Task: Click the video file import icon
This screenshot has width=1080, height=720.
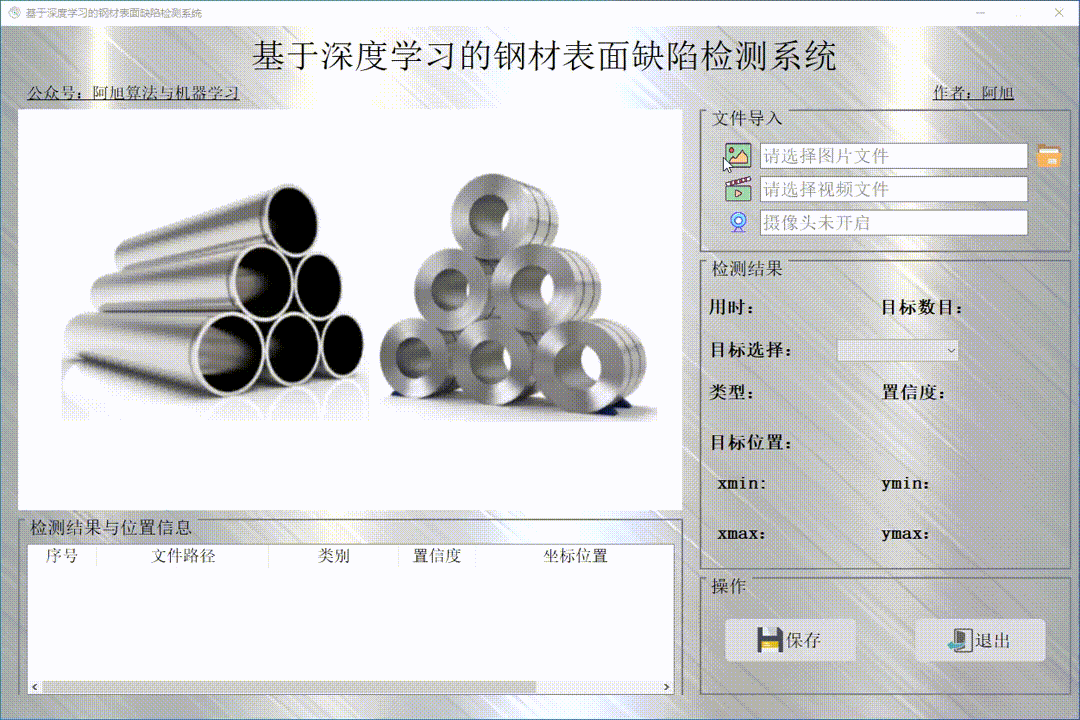Action: pos(738,189)
